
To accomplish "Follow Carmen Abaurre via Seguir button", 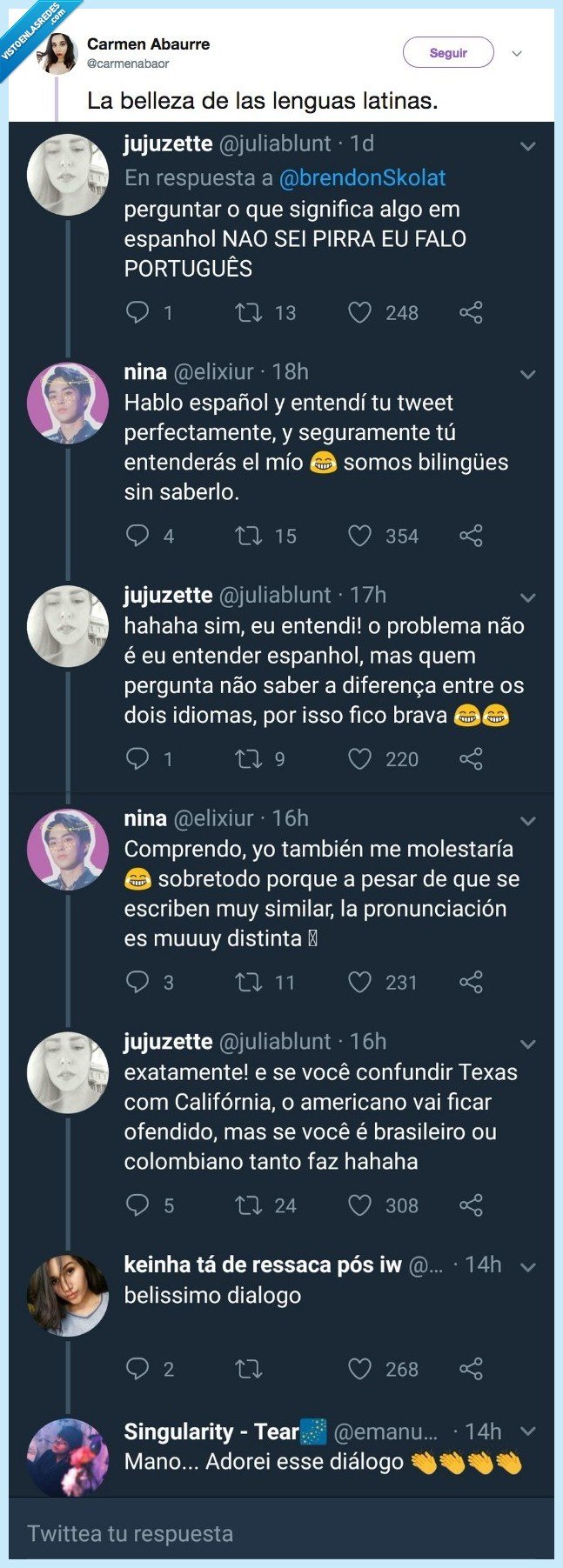I will point(447,52).
